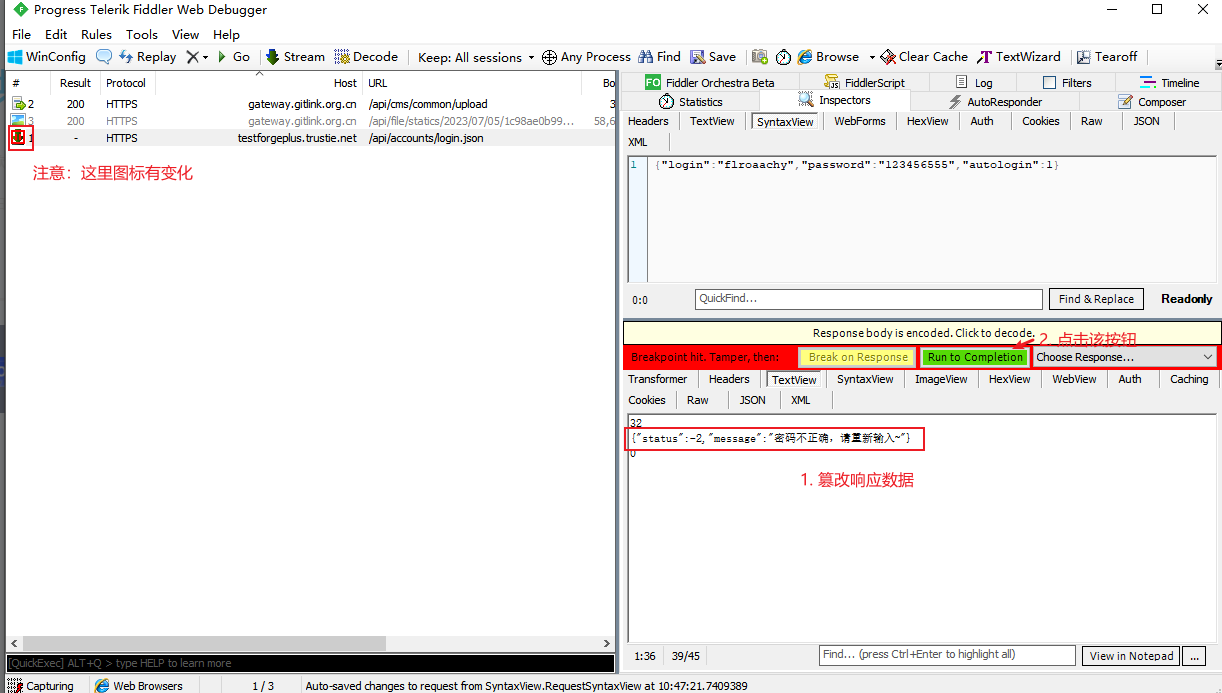The image size is (1222, 693).
Task: Click the QuickFind input field
Action: pos(867,298)
